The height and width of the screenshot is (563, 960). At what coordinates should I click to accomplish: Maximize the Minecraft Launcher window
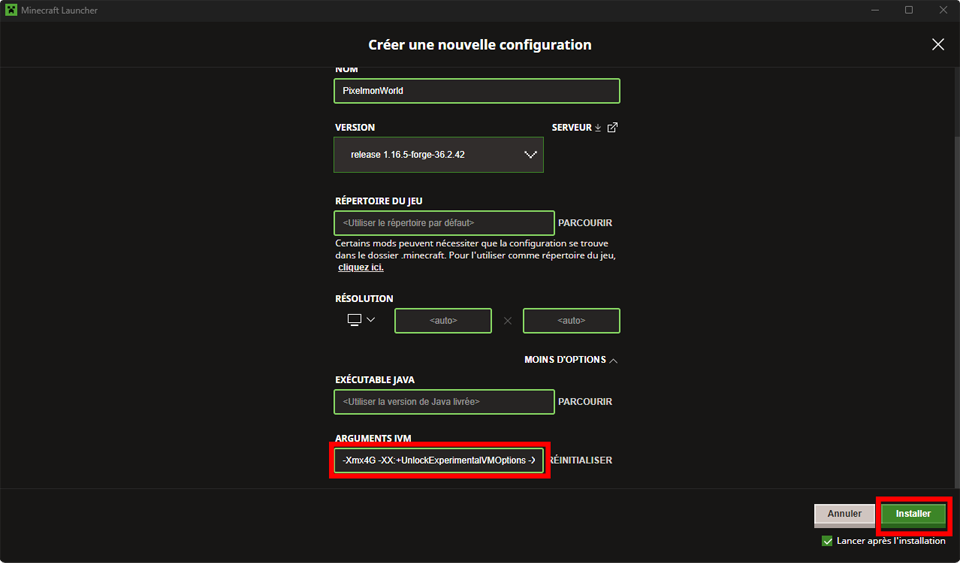(x=909, y=10)
